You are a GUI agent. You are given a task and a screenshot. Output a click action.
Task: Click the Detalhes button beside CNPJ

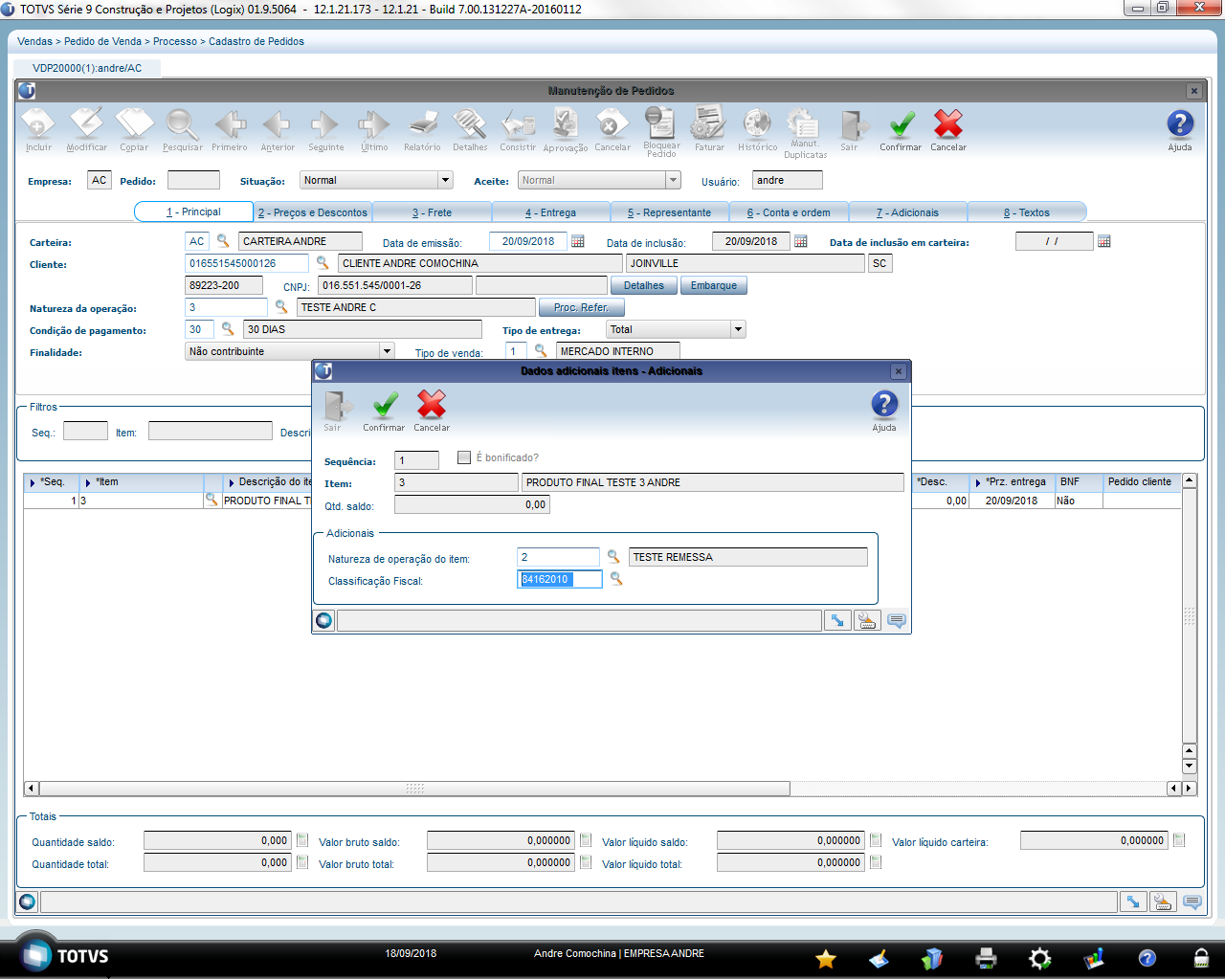coord(644,285)
